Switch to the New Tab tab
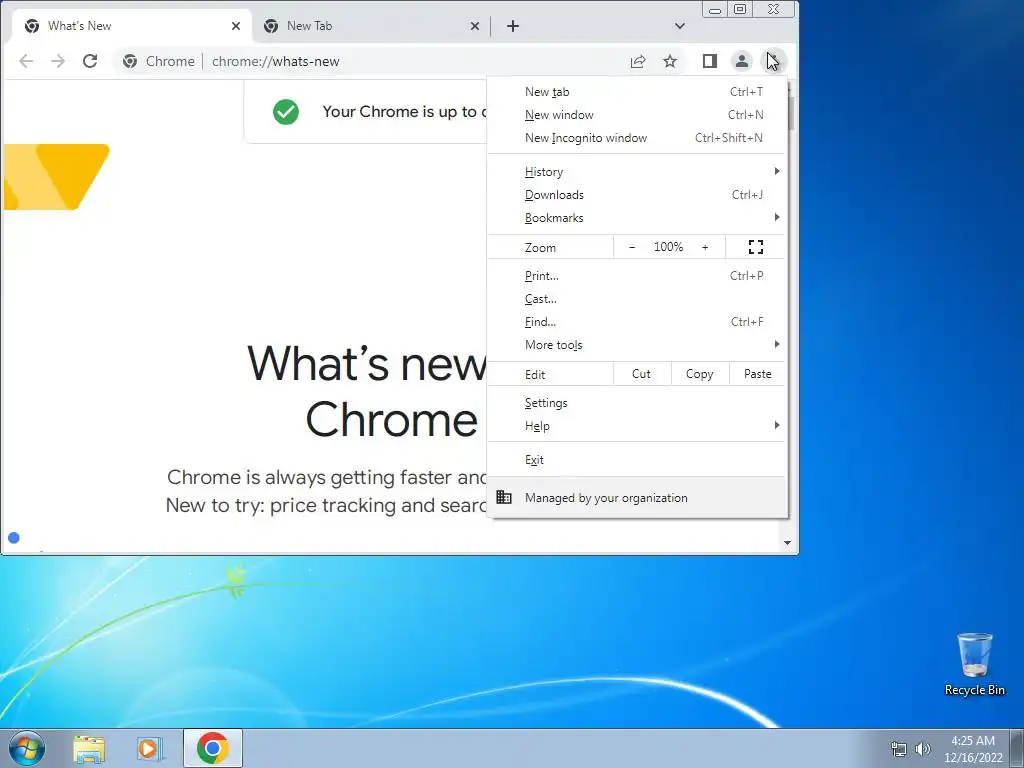Viewport: 1024px width, 768px height. coord(371,26)
